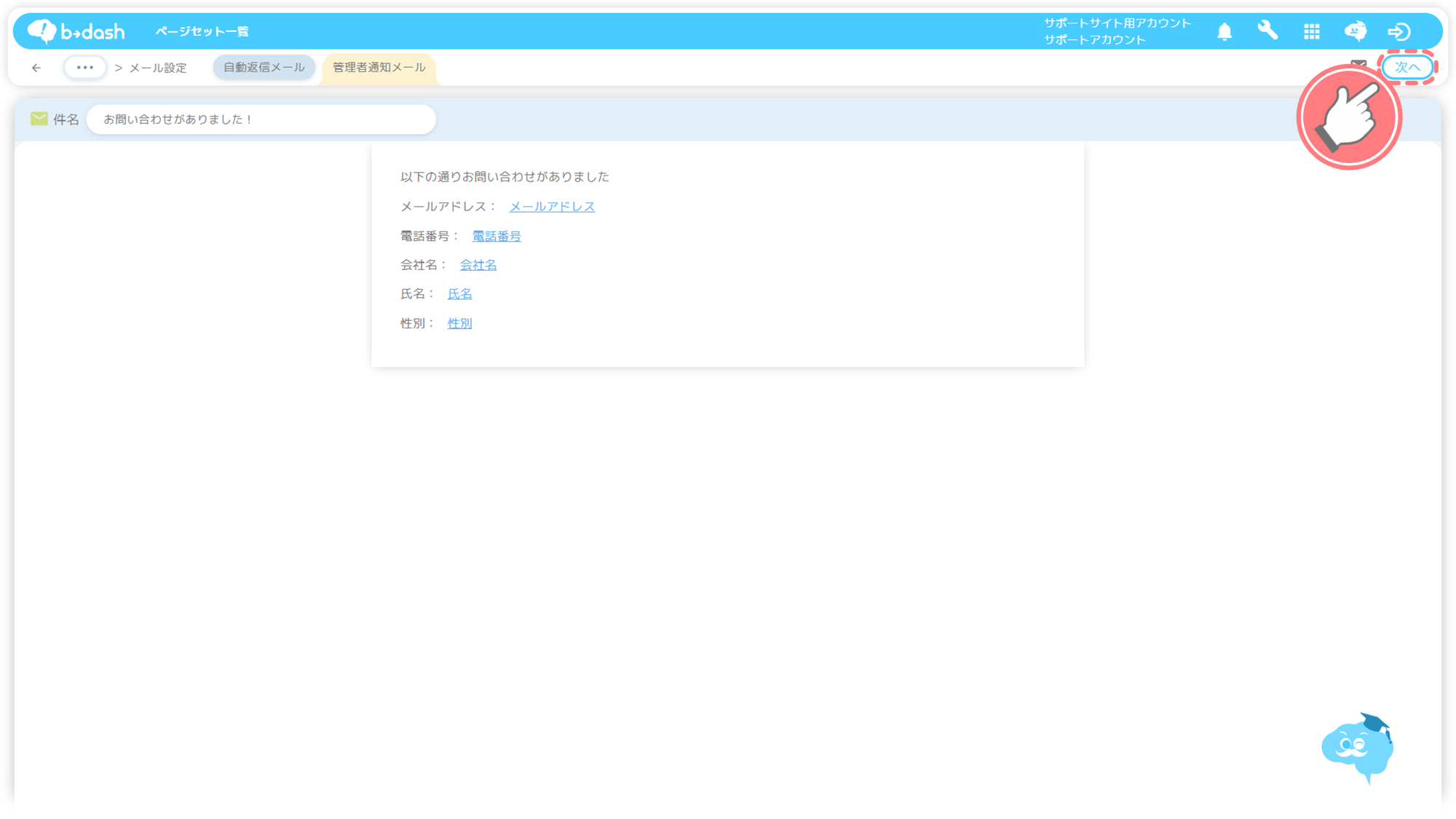Screen dimensions: 1456x819
Task: Click the ページセット一覧 header title
Action: (x=202, y=31)
